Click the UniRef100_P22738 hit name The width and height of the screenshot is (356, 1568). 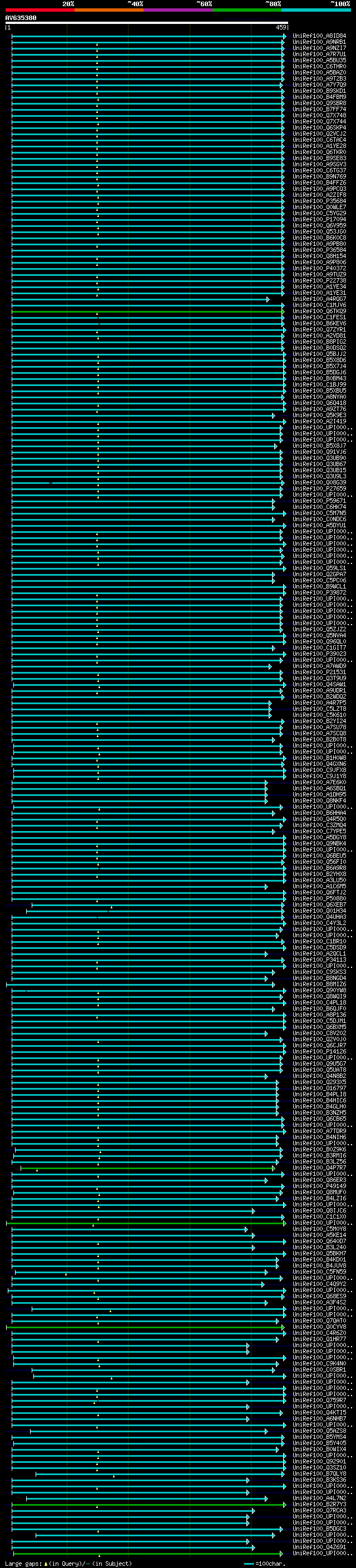pyautogui.click(x=319, y=280)
